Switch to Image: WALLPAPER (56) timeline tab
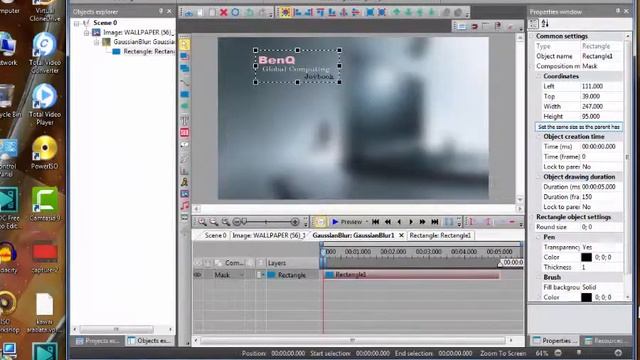This screenshot has width=640, height=360. tap(269, 236)
